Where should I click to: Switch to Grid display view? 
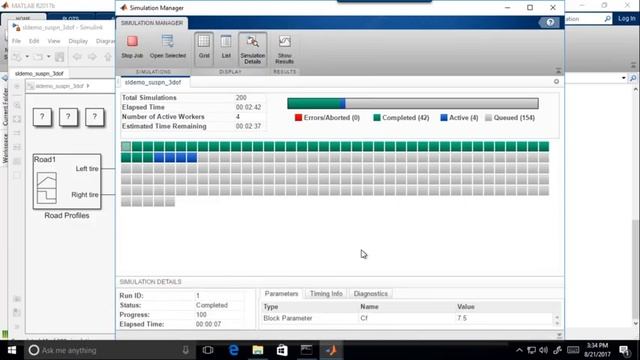coord(204,49)
